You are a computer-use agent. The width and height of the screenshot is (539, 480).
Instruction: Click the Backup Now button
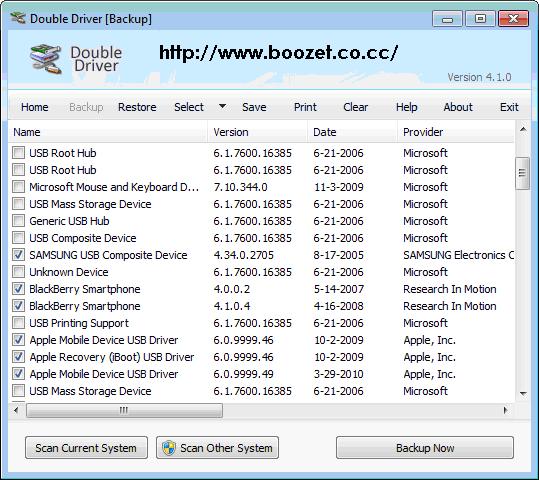pos(425,448)
